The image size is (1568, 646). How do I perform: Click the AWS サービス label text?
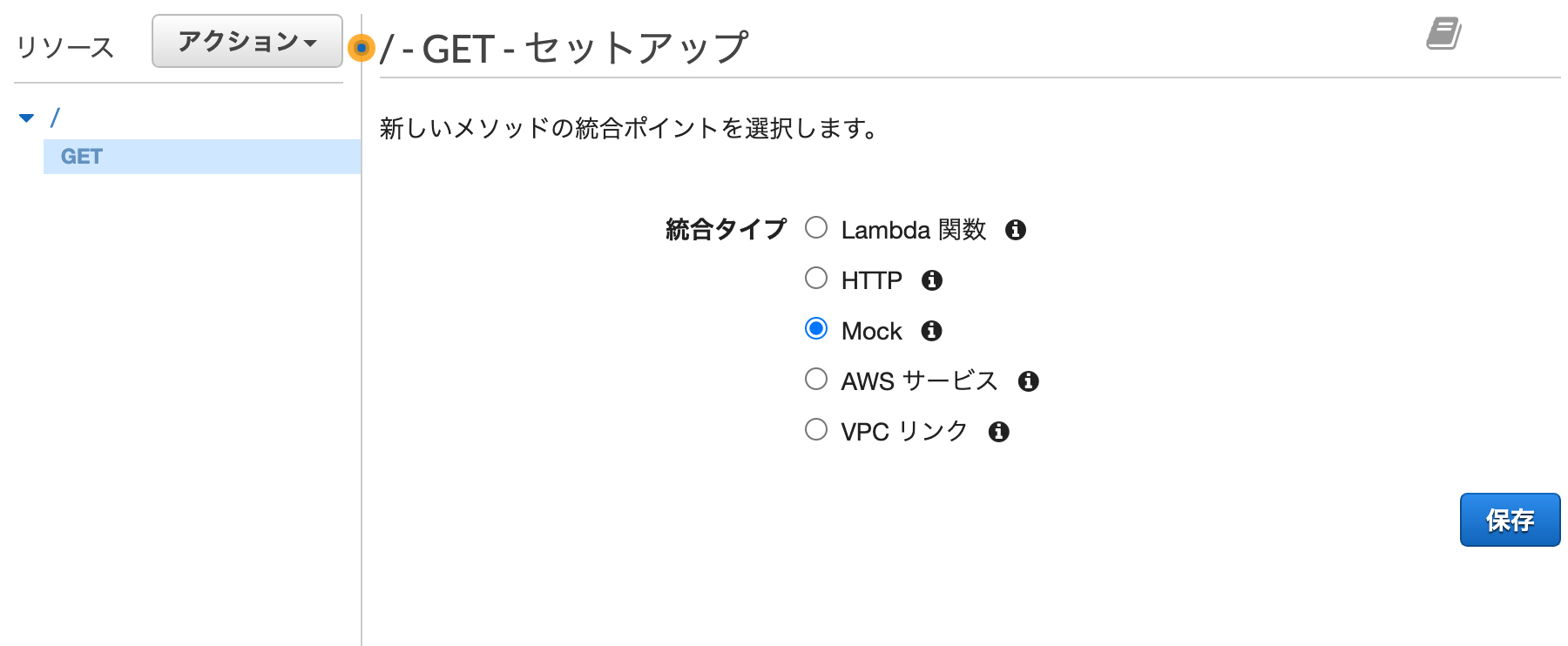[x=919, y=381]
